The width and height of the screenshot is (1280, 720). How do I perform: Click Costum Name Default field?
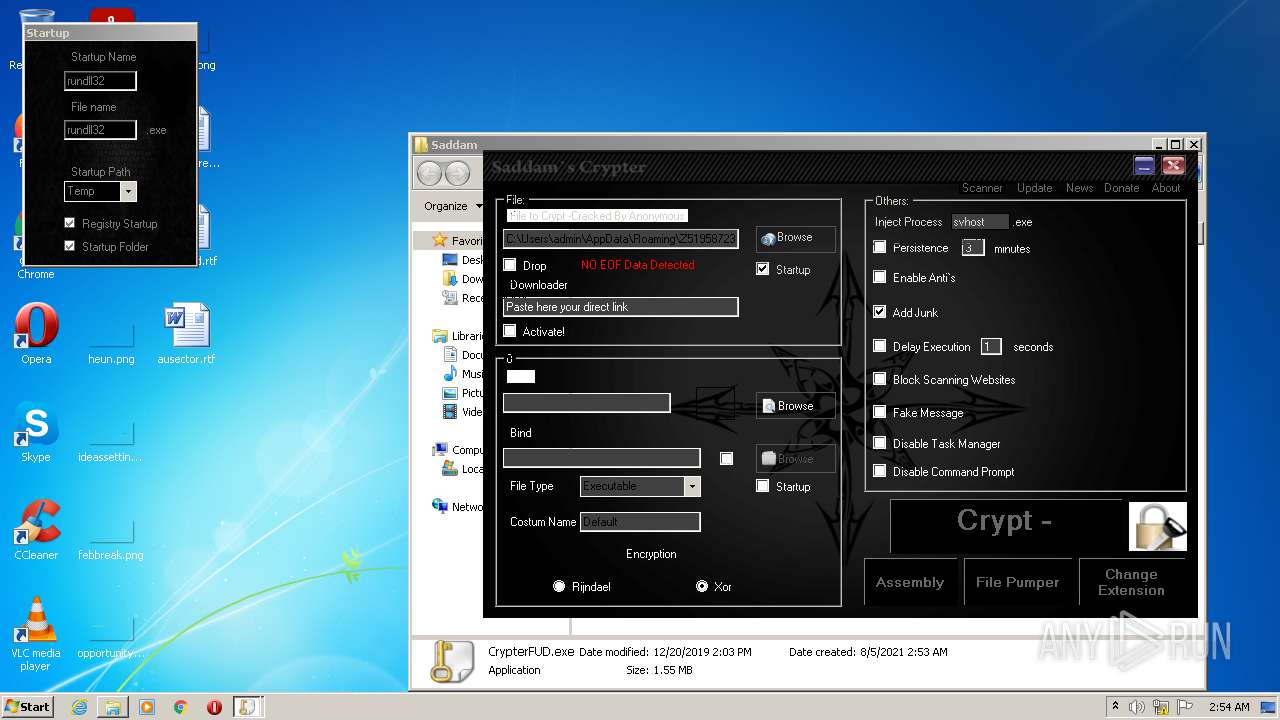[x=640, y=522]
